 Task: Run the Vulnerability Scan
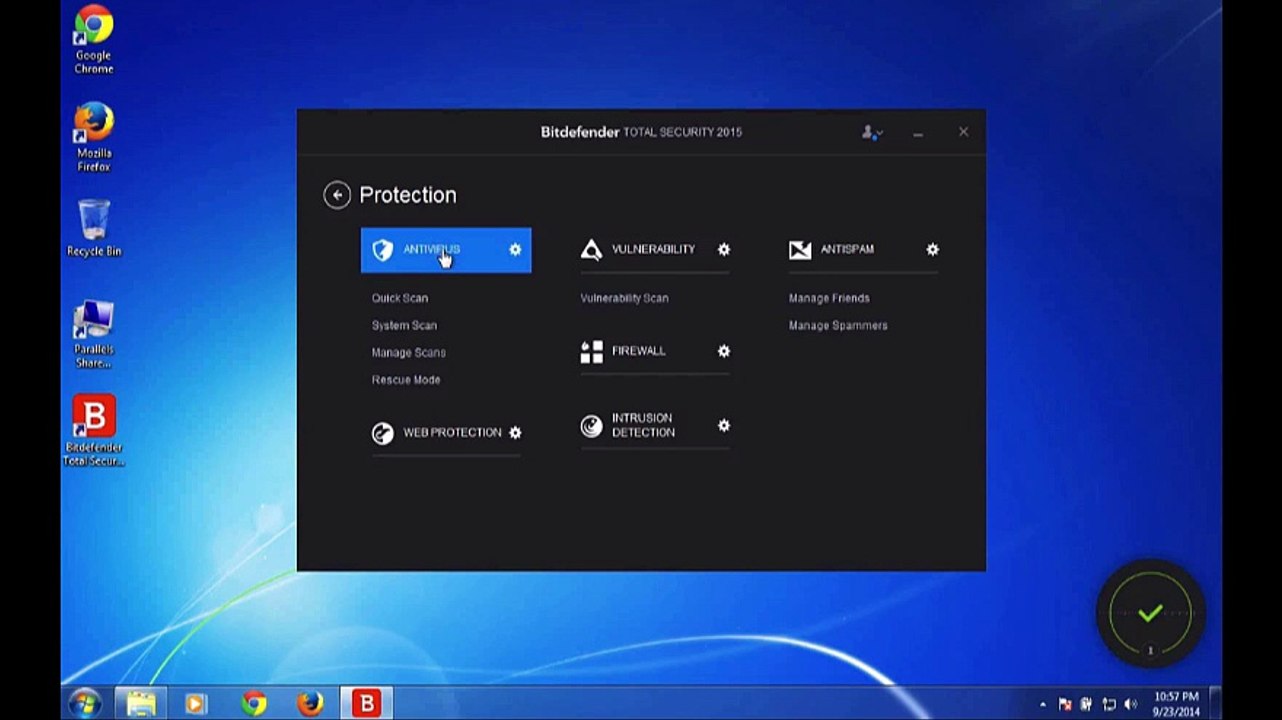click(624, 298)
